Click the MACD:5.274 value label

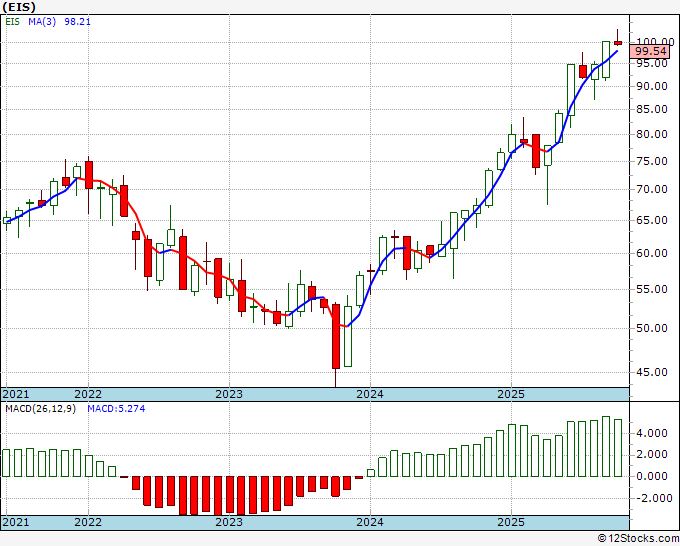[x=116, y=409]
